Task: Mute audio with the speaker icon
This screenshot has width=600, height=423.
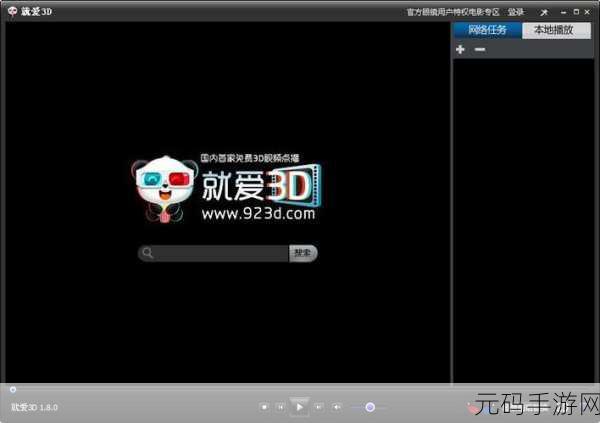Action: pos(337,407)
